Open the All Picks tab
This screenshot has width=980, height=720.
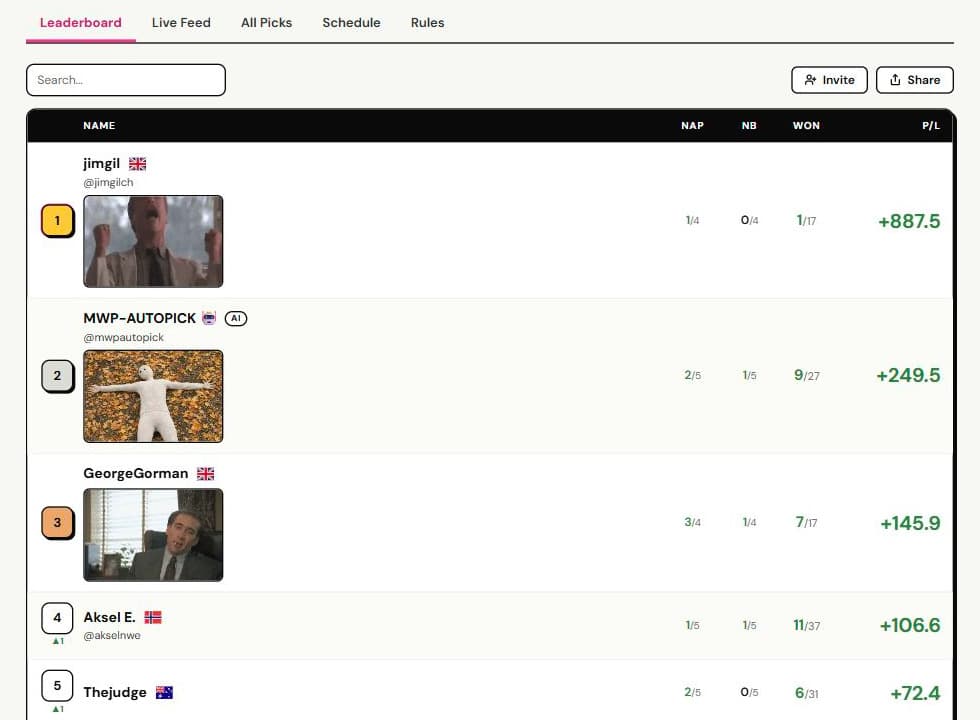(266, 22)
